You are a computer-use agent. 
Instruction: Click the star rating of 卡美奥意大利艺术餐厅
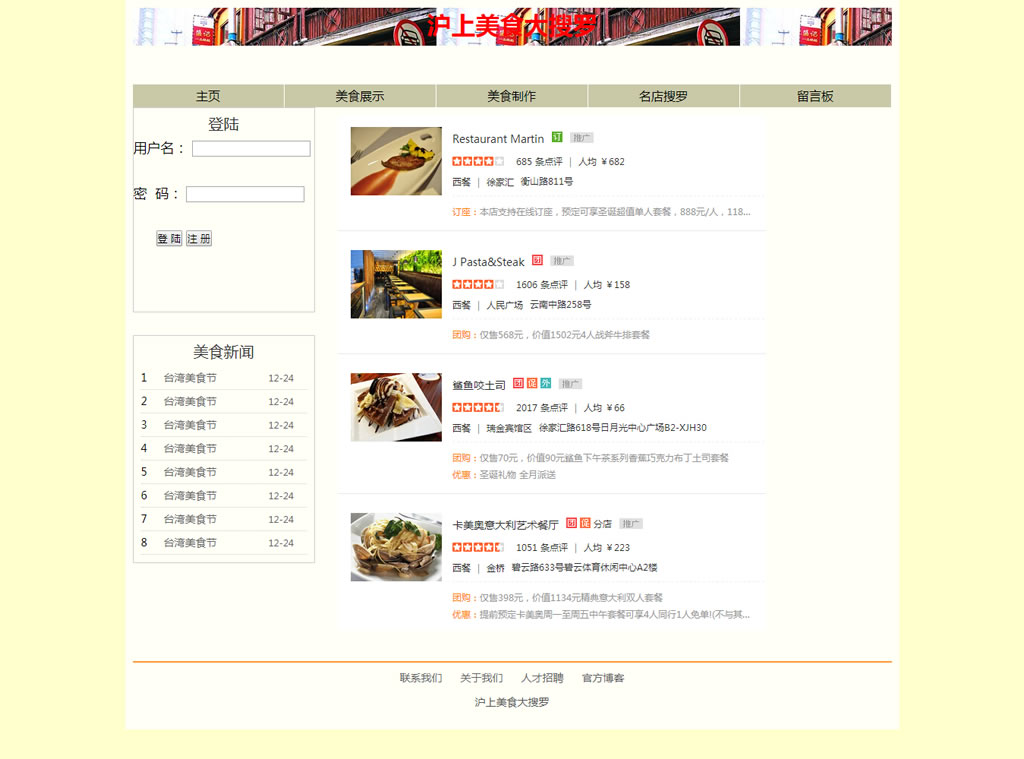point(478,547)
